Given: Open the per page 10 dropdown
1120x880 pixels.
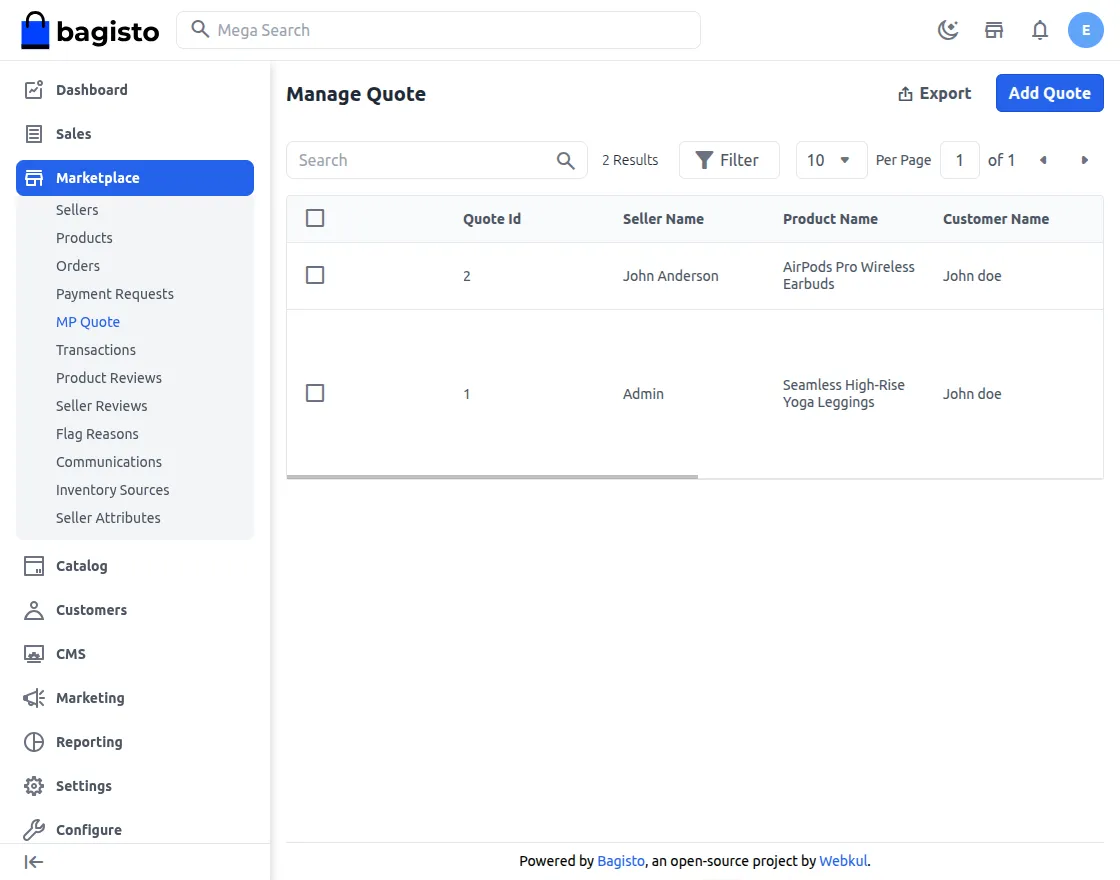Looking at the screenshot, I should pyautogui.click(x=831, y=160).
